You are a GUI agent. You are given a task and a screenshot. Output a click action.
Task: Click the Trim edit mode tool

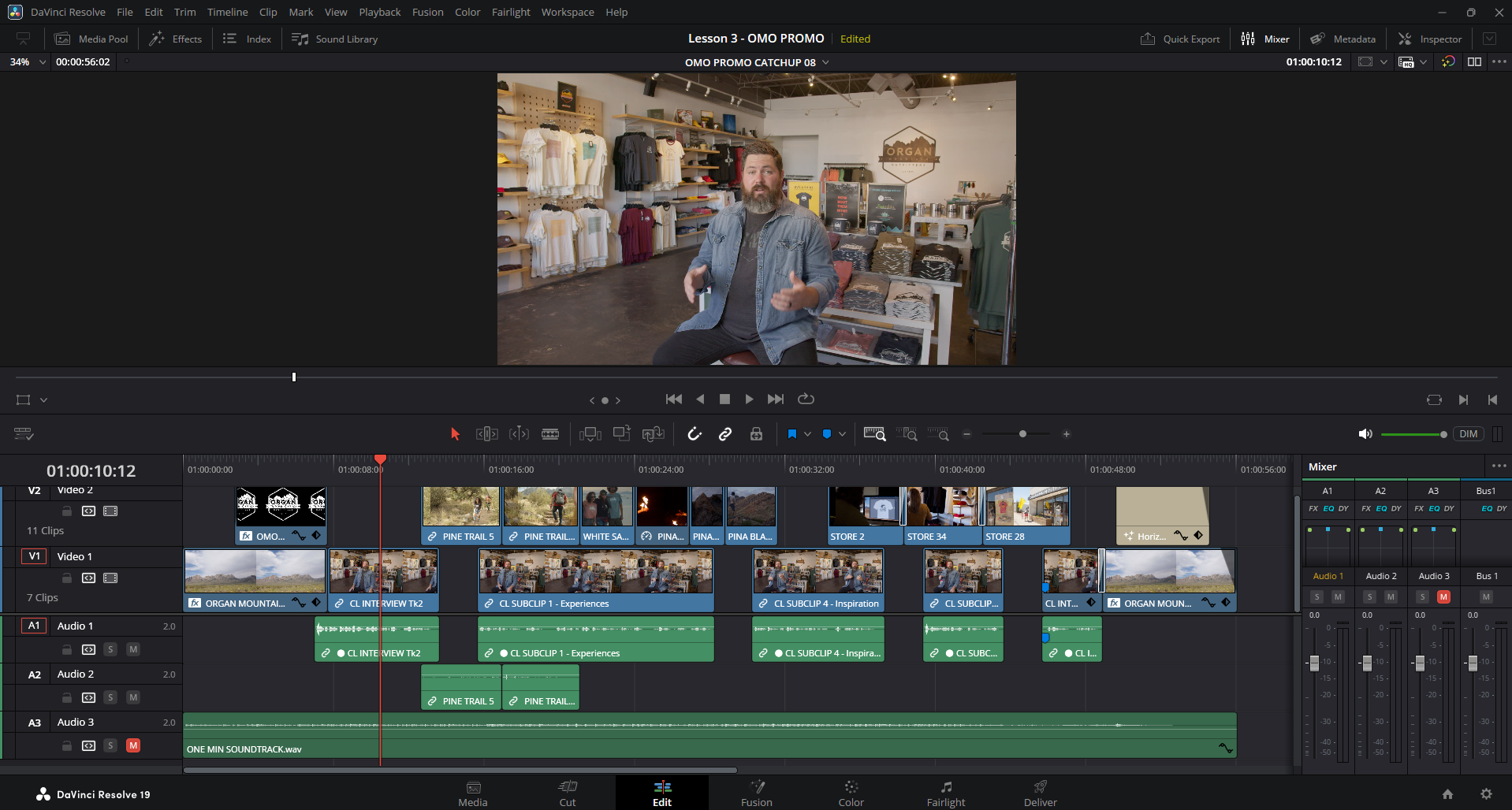coord(486,434)
